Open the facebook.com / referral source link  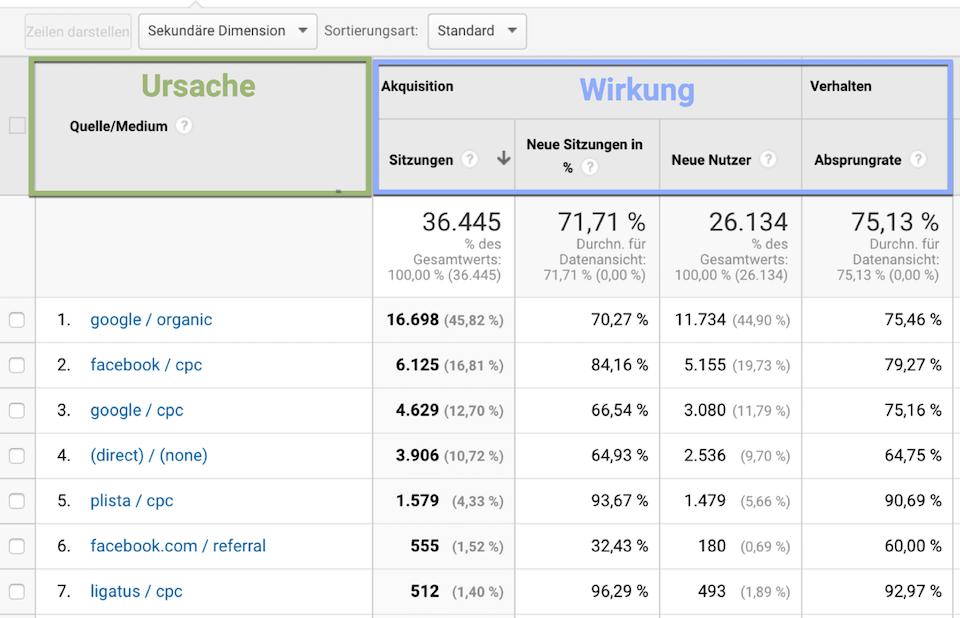tap(177, 546)
